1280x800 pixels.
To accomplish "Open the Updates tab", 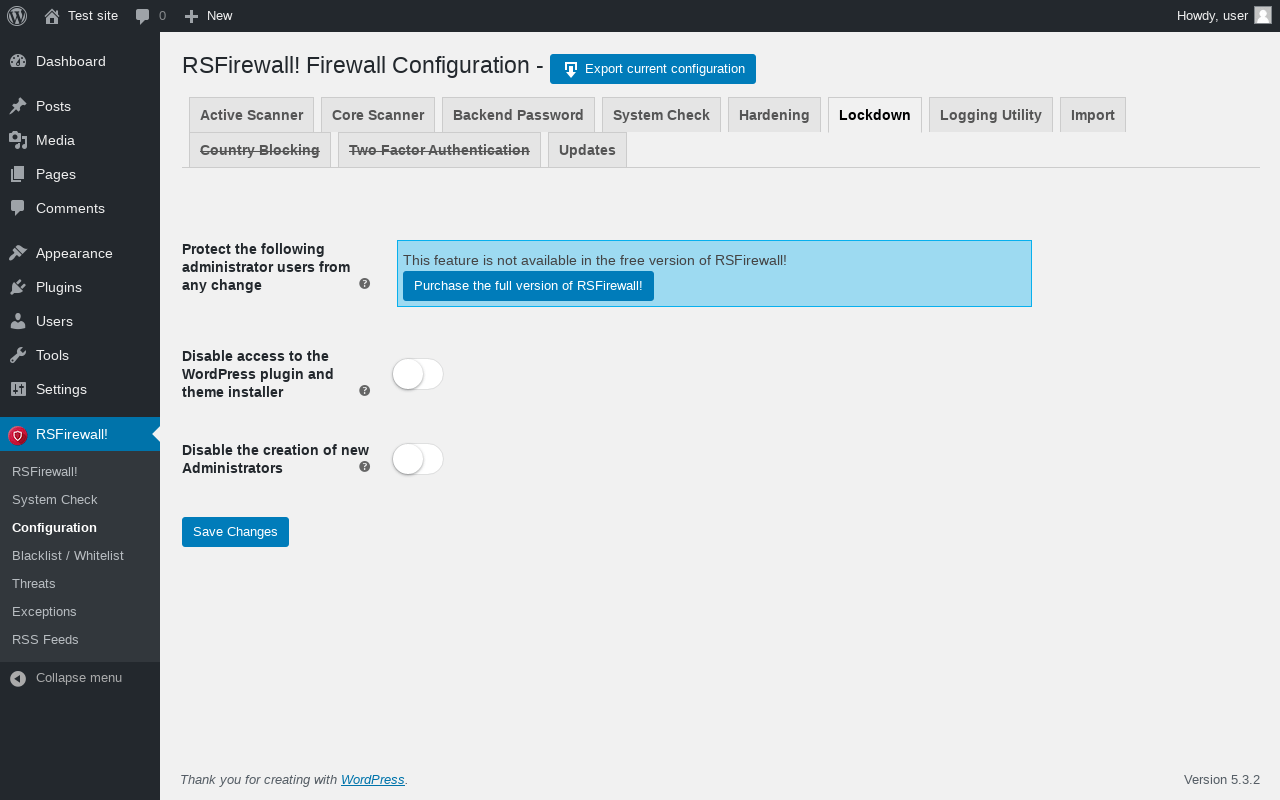I will point(587,150).
